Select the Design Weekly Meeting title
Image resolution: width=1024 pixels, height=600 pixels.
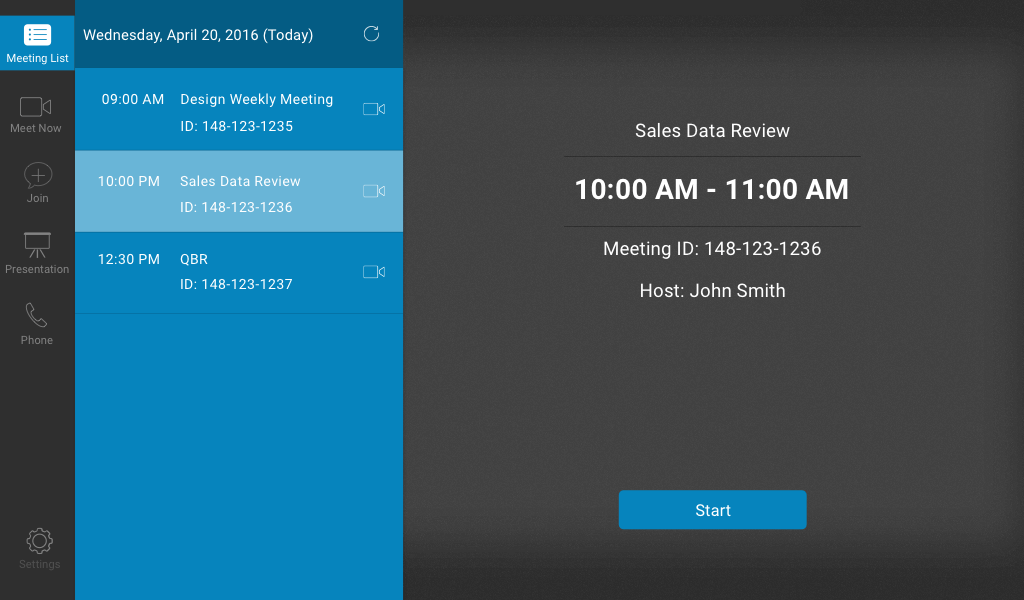[257, 99]
